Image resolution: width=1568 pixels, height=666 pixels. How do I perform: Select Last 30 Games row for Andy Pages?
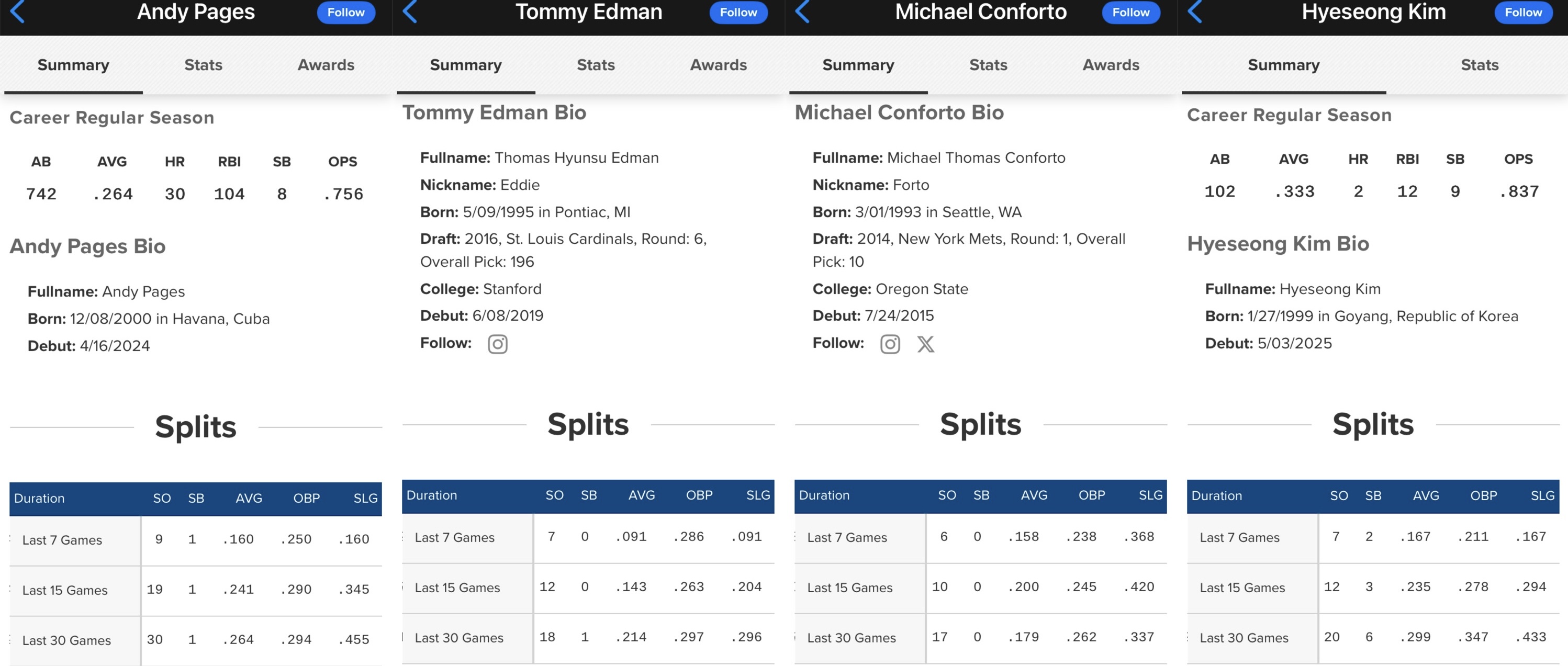[195, 640]
